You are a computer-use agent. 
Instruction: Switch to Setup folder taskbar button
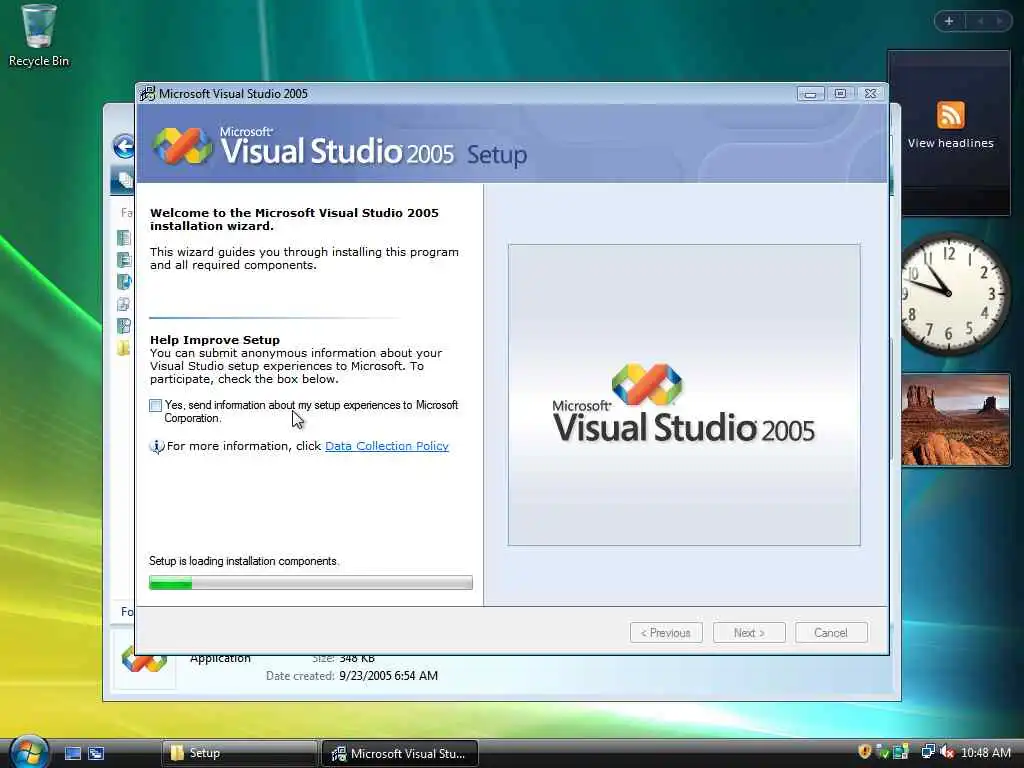pyautogui.click(x=239, y=753)
